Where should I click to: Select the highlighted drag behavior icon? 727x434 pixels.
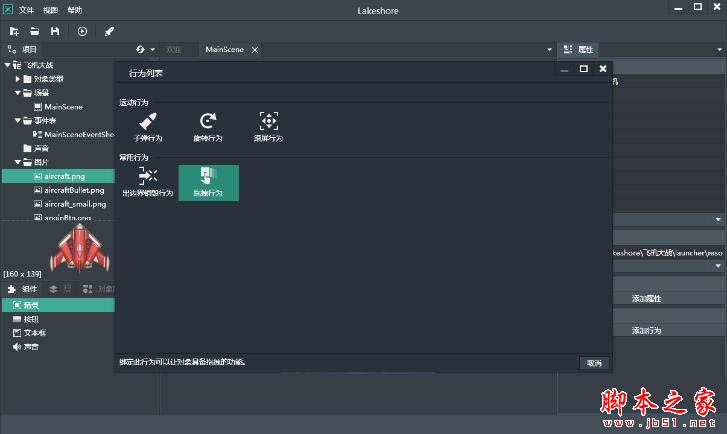coord(209,183)
